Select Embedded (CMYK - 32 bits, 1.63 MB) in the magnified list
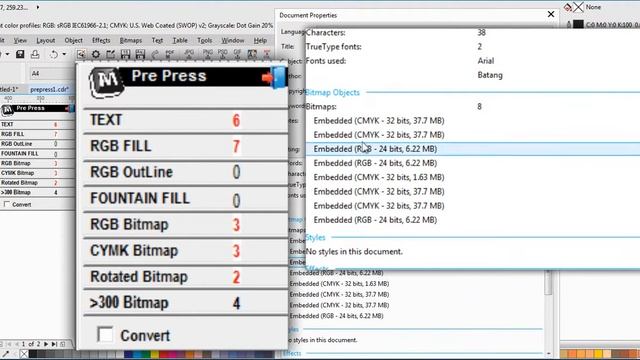 pyautogui.click(x=378, y=177)
